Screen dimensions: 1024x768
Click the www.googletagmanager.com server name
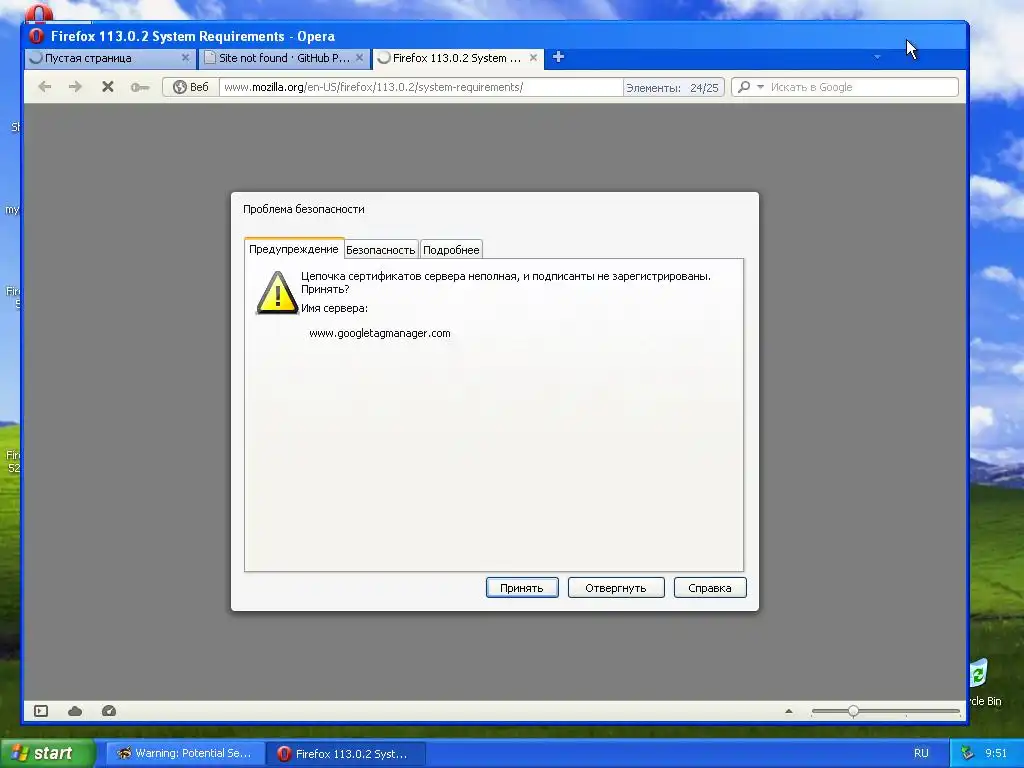379,333
